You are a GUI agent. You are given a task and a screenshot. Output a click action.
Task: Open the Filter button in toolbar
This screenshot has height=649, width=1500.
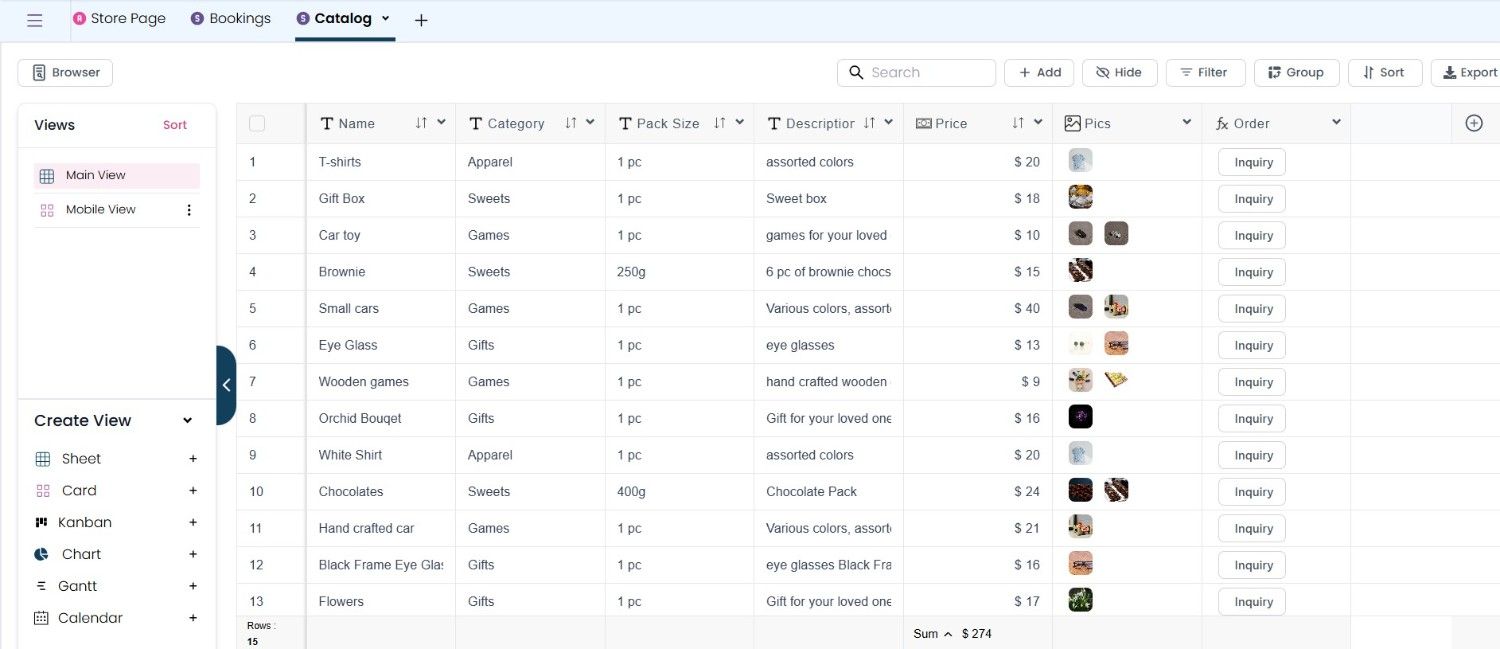1205,72
